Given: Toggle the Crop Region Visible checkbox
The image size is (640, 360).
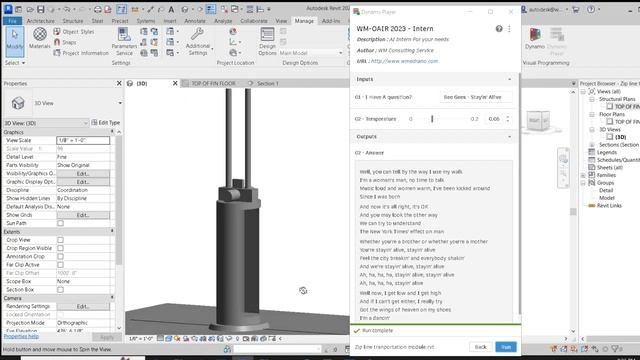Looking at the screenshot, I should (60, 248).
